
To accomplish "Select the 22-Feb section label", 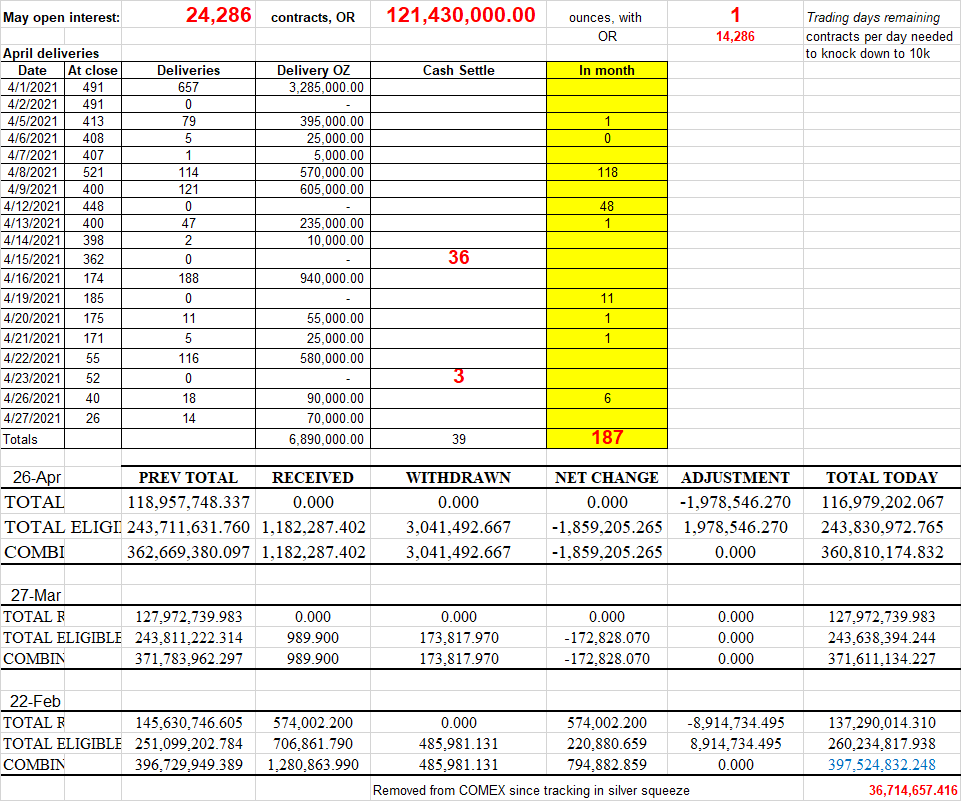I will point(33,698).
